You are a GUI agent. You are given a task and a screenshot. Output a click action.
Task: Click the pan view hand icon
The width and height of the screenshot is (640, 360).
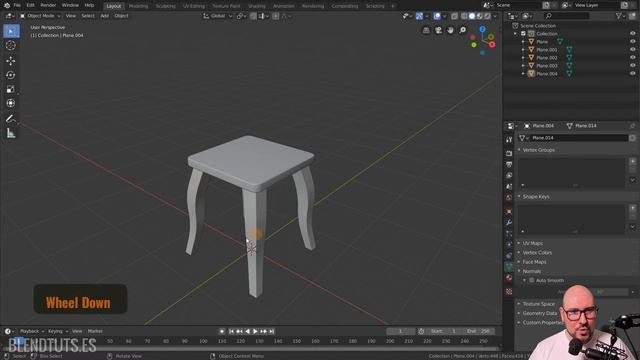450,30
